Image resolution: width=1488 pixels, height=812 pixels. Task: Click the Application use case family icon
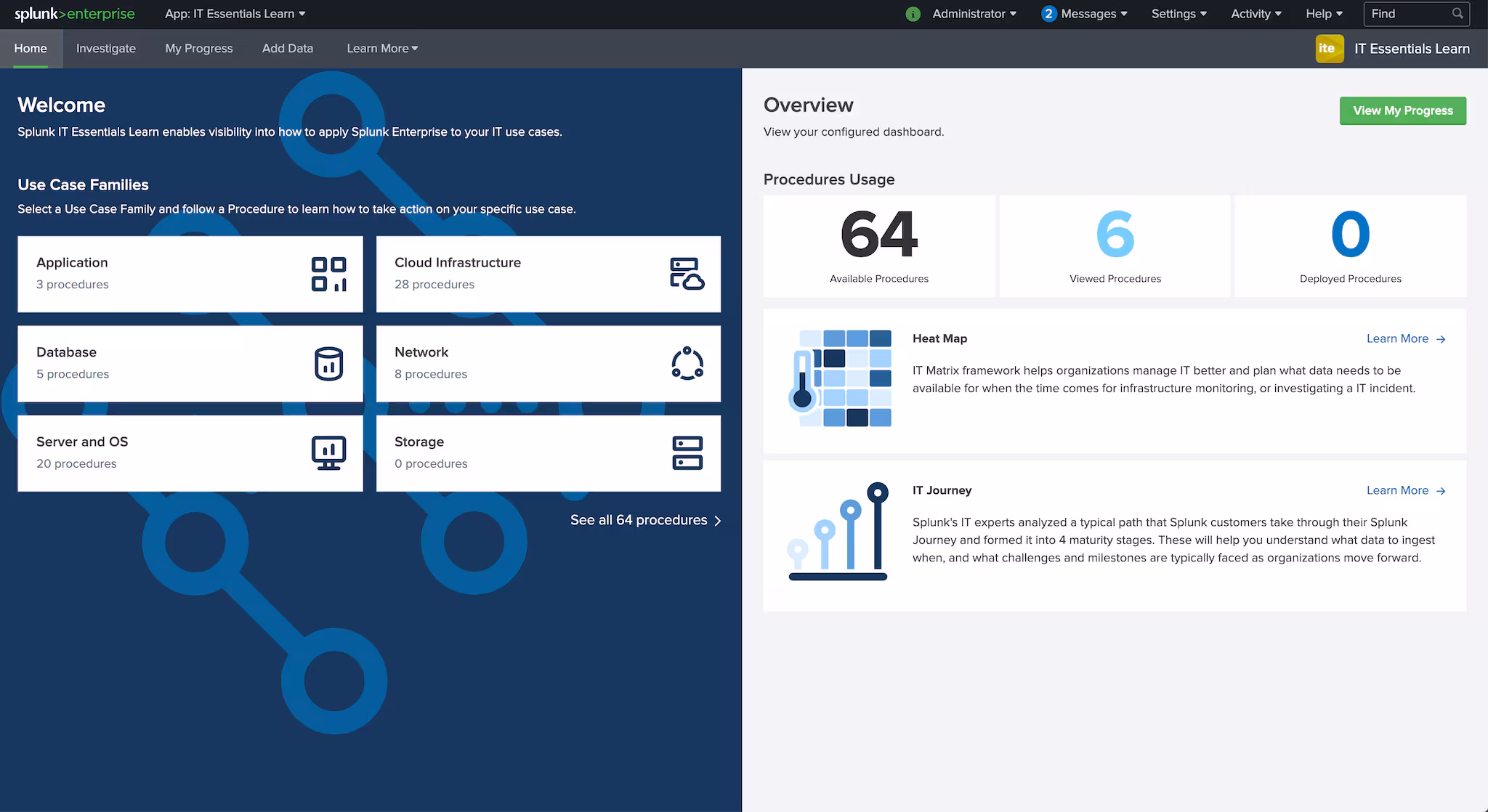pyautogui.click(x=329, y=274)
